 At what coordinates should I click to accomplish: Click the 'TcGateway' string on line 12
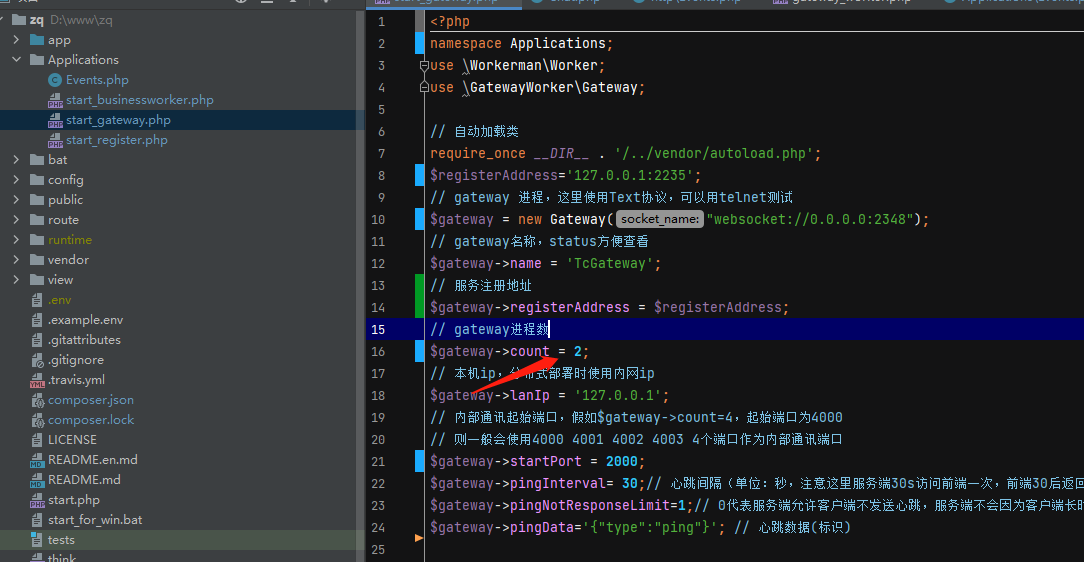(x=610, y=263)
